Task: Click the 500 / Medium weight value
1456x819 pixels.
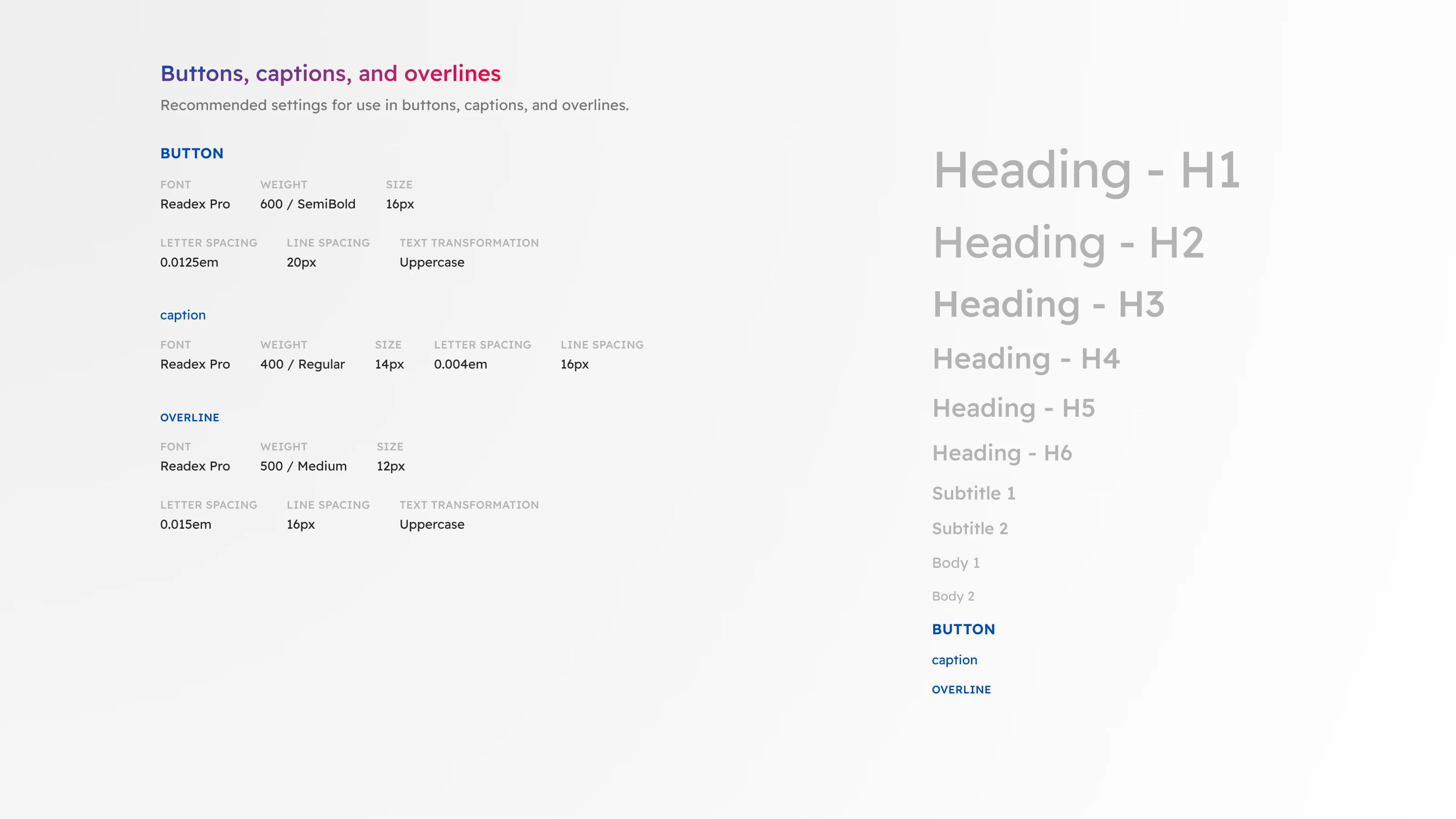Action: 303,466
